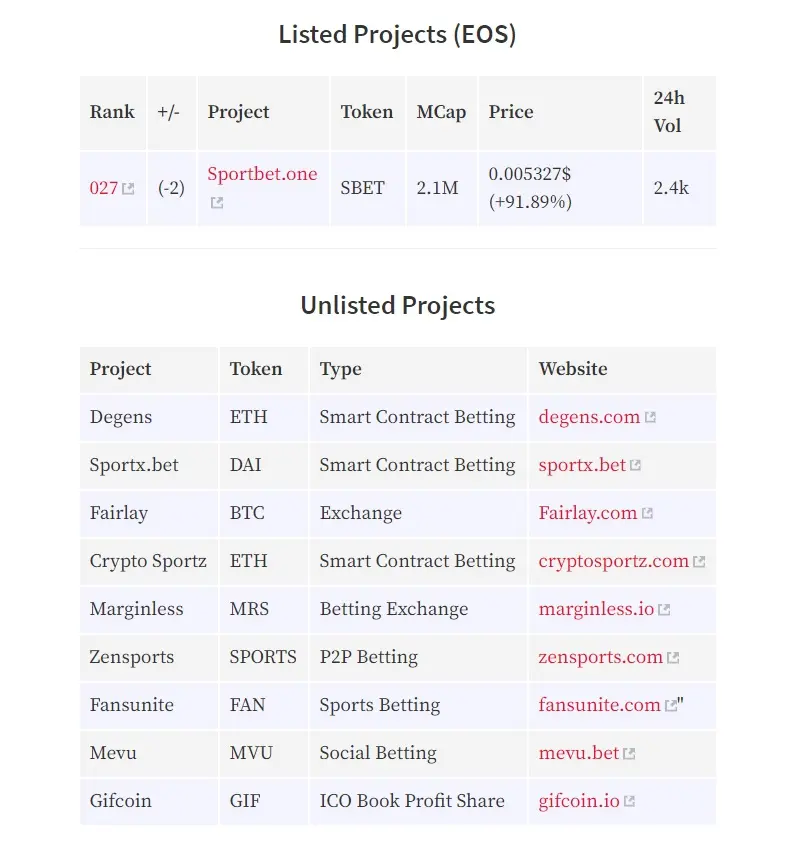The width and height of the screenshot is (789, 842).
Task: Click external link icon next to mevu.bet
Action: (629, 753)
